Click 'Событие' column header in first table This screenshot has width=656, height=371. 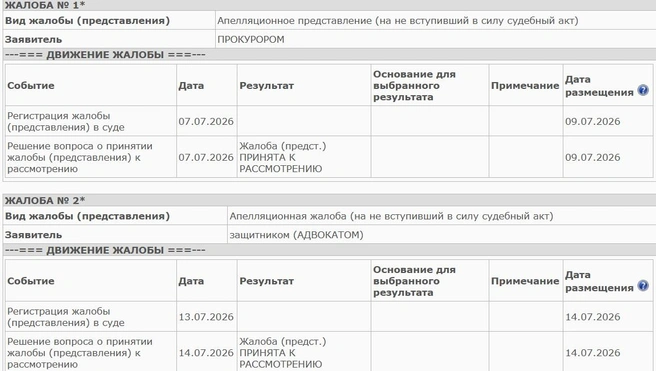31,85
